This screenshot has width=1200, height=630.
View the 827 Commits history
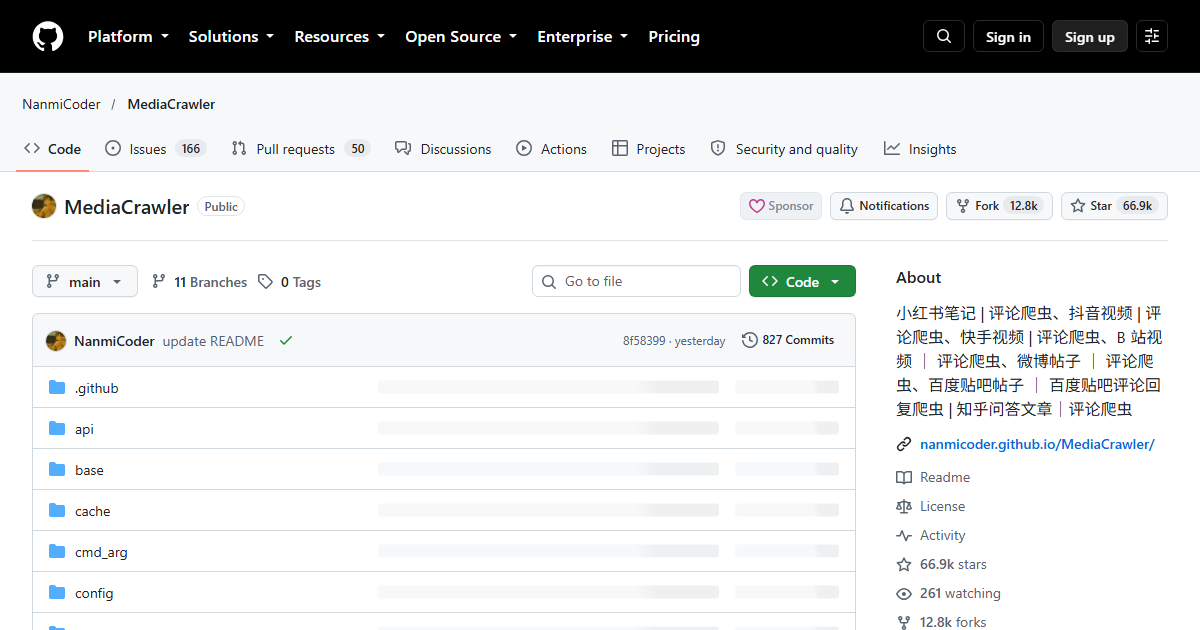[x=788, y=341]
